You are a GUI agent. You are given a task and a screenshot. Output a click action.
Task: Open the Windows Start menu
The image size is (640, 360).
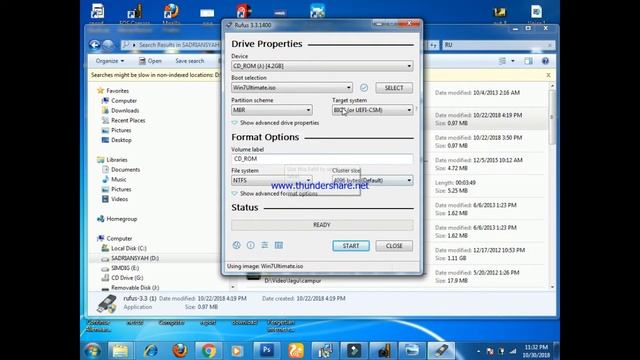(x=93, y=351)
